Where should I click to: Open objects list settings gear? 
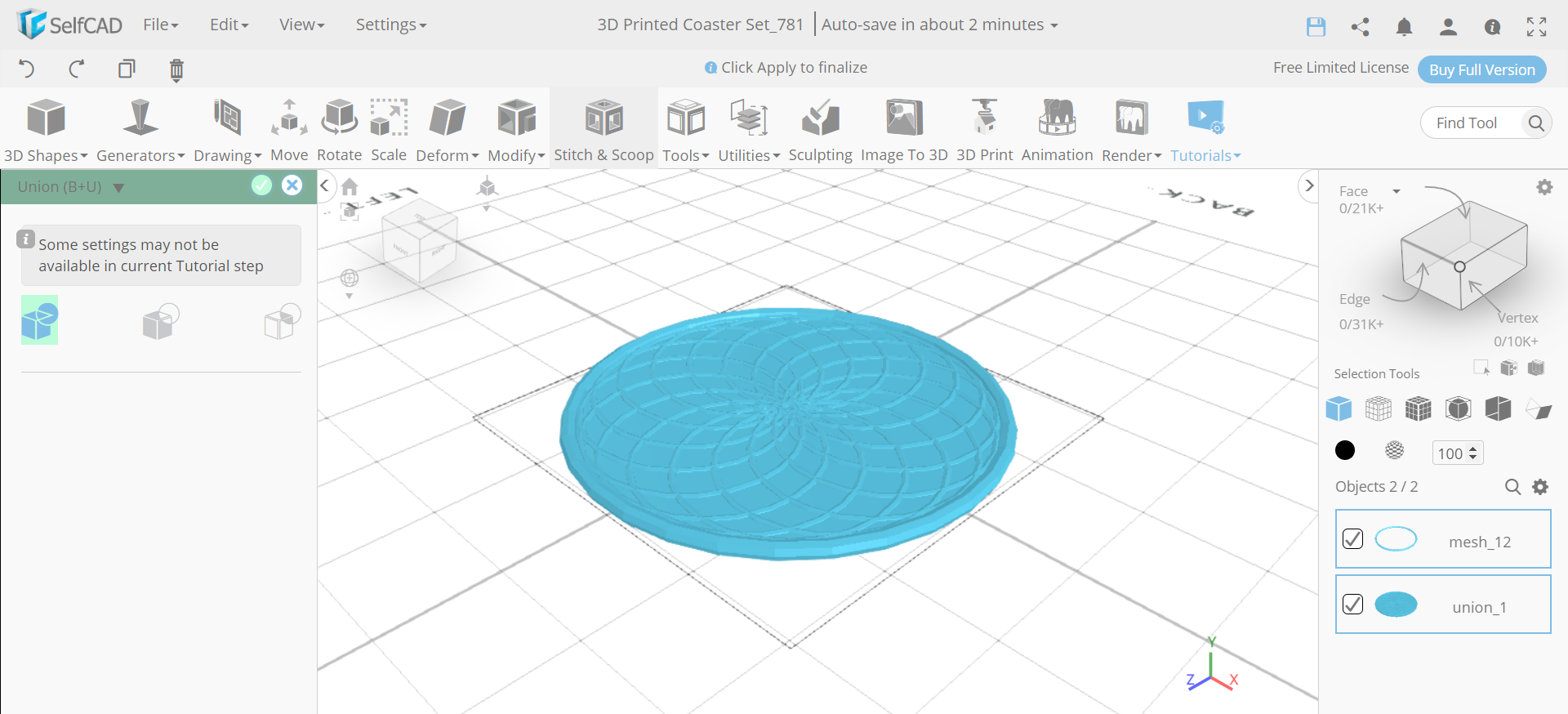coord(1540,487)
